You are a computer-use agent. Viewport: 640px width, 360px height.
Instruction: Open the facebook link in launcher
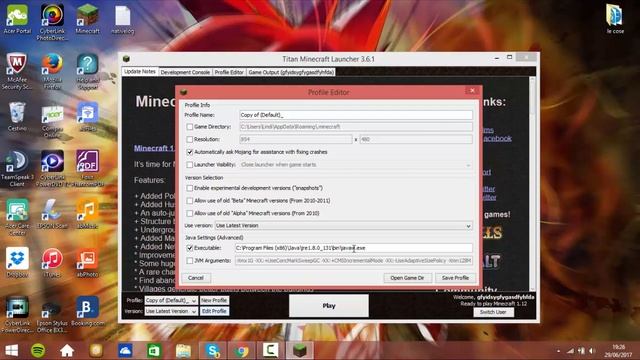click(497, 139)
